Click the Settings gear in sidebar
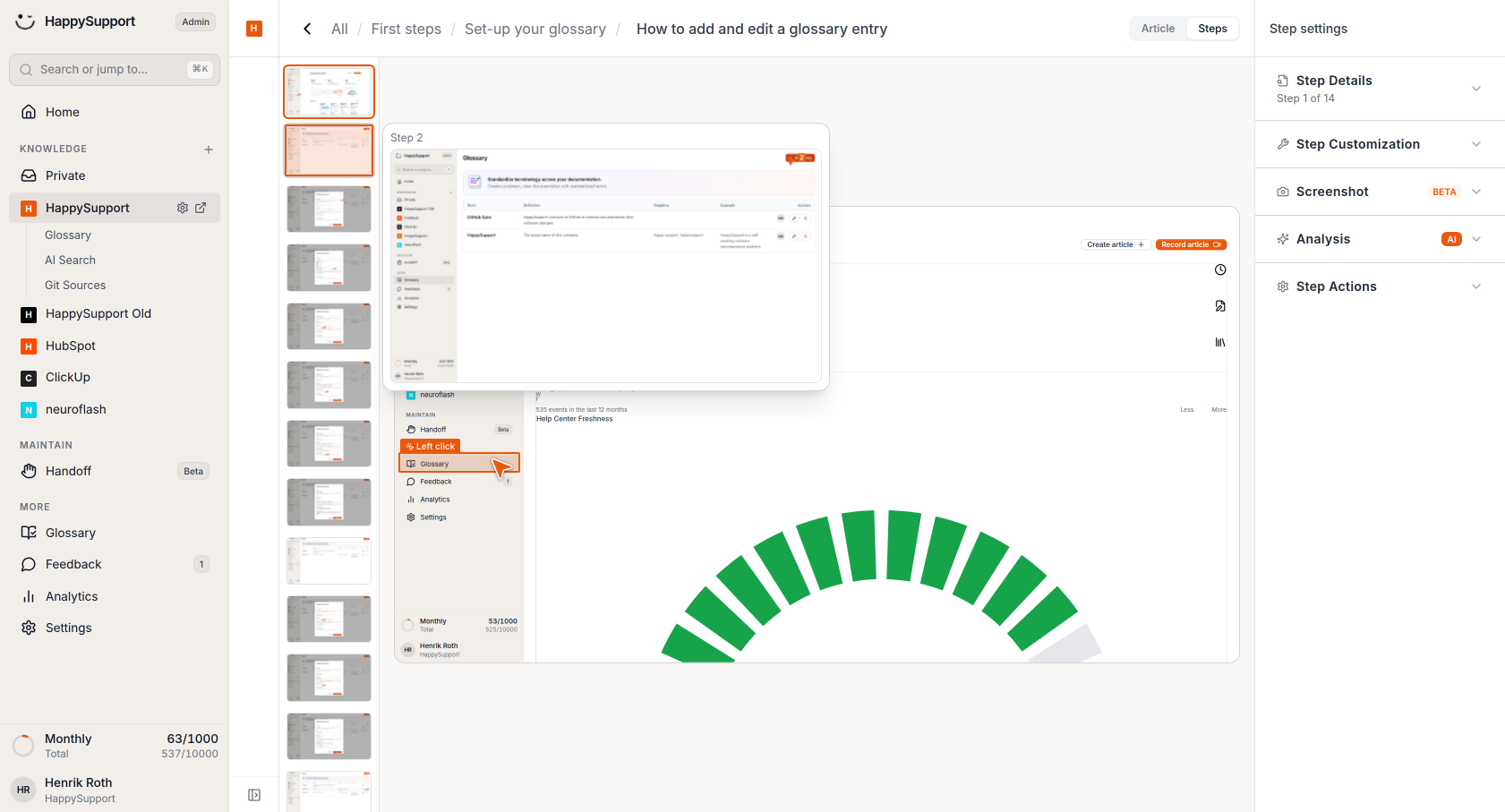 click(x=29, y=628)
